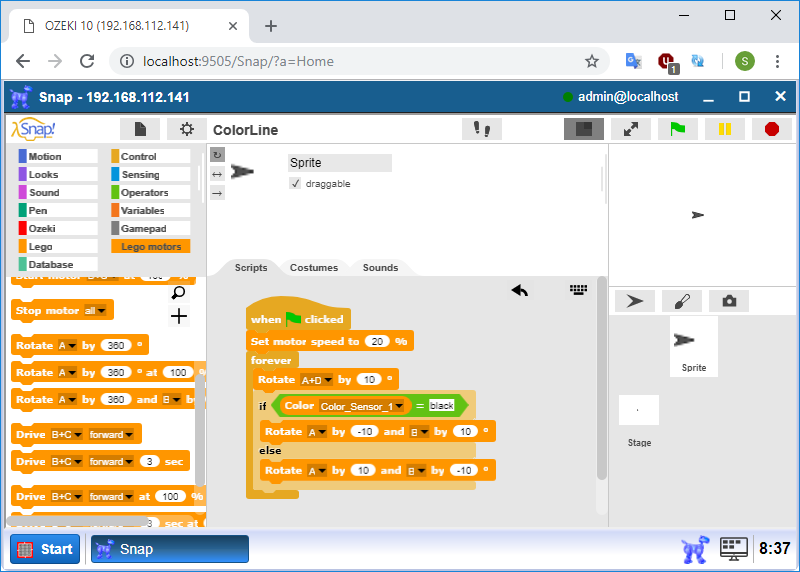Paint a new sprite with brush icon
The height and width of the screenshot is (572, 800).
pos(682,301)
